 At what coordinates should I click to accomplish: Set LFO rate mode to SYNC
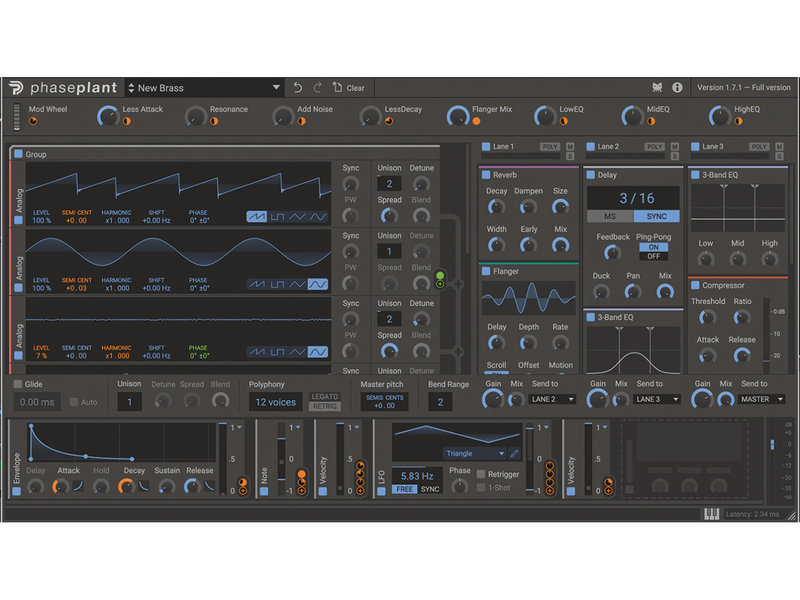pos(430,489)
